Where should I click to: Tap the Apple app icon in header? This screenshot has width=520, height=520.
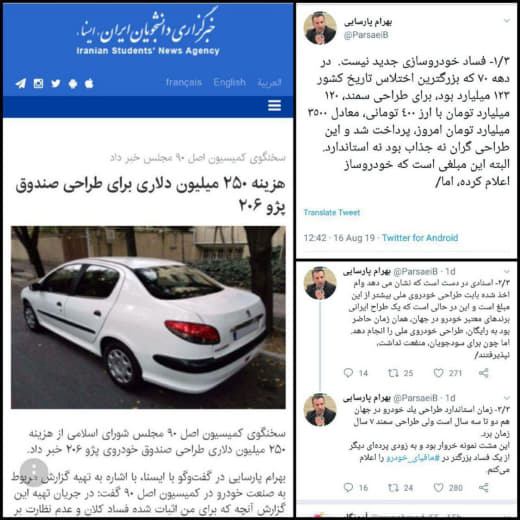click(x=89, y=83)
